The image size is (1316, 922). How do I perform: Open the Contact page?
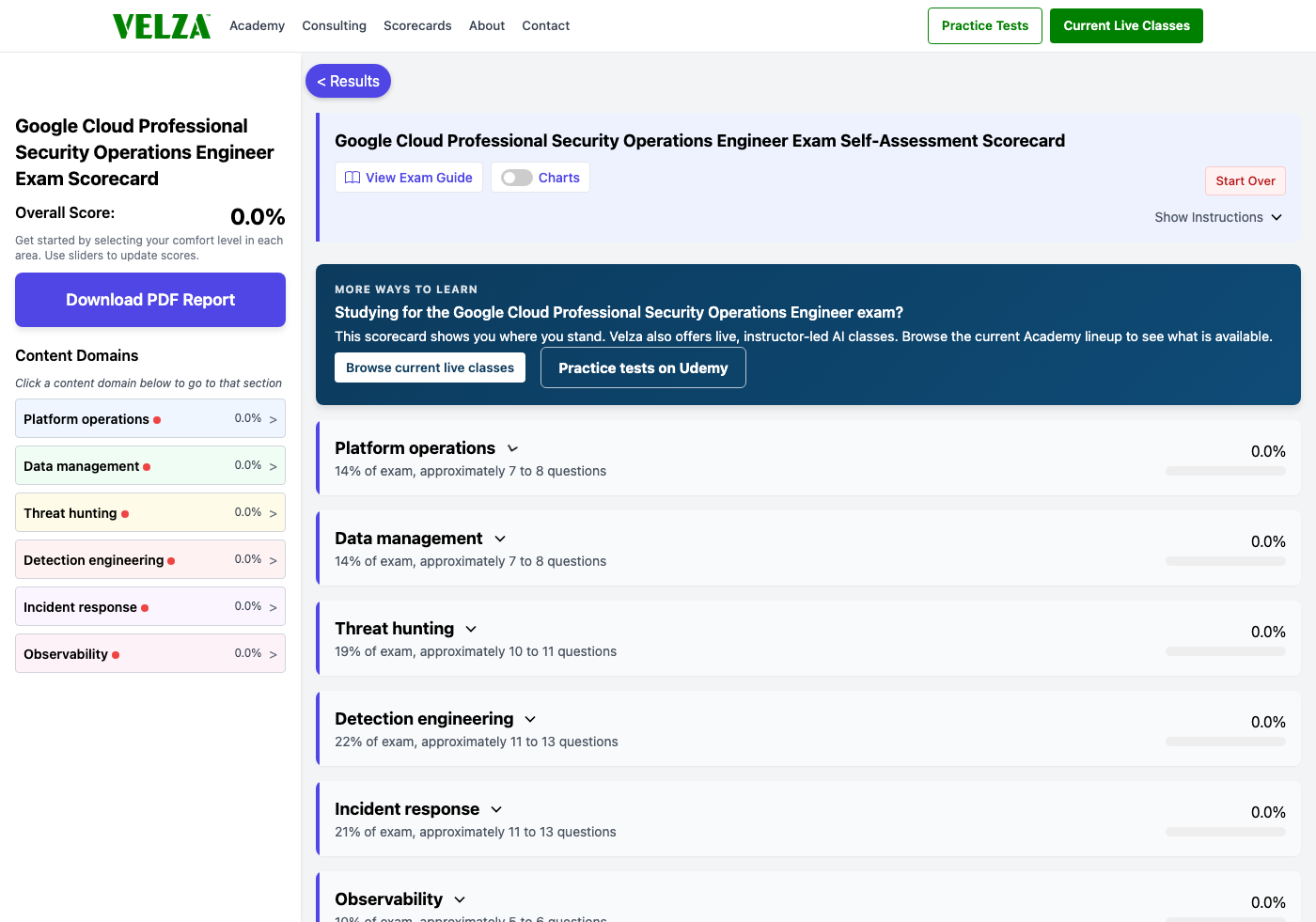tap(546, 26)
